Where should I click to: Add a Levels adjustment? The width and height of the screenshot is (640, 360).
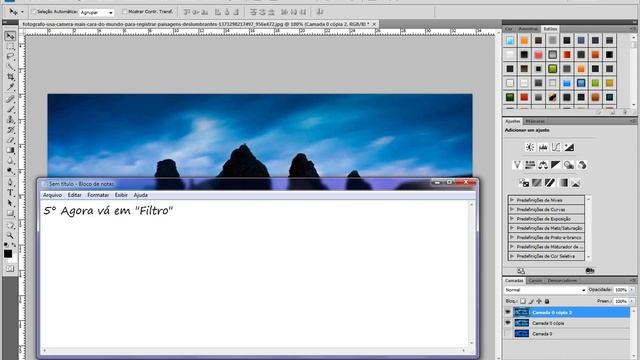click(x=543, y=147)
